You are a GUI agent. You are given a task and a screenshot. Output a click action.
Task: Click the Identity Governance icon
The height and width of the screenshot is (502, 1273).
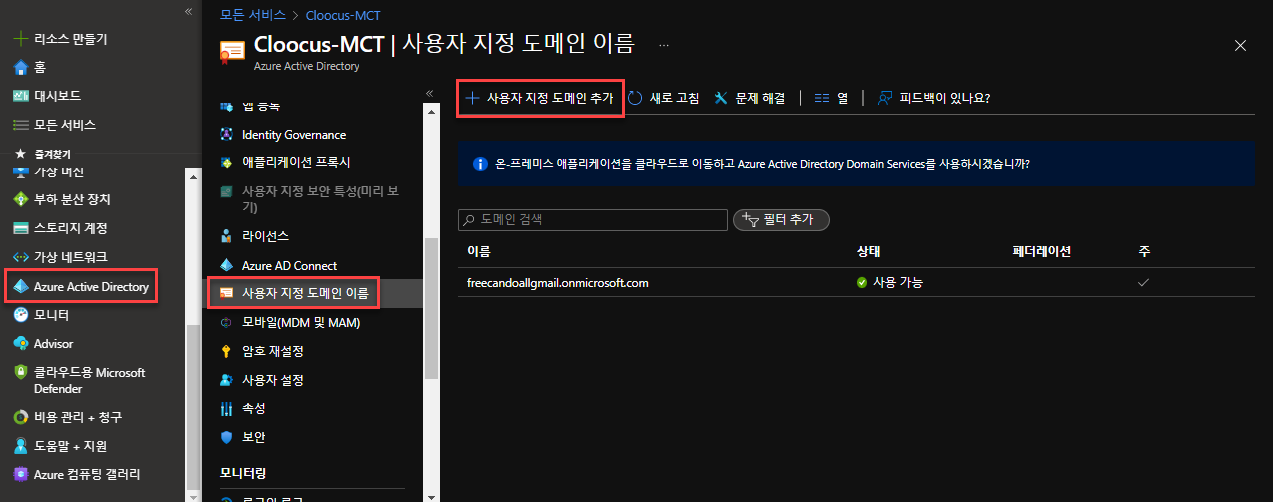pyautogui.click(x=226, y=134)
